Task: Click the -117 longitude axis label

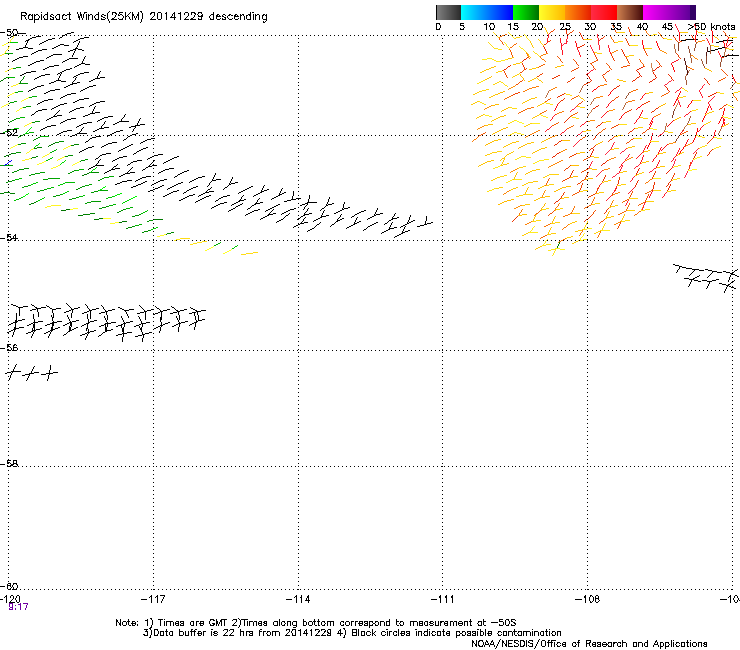Action: point(153,599)
